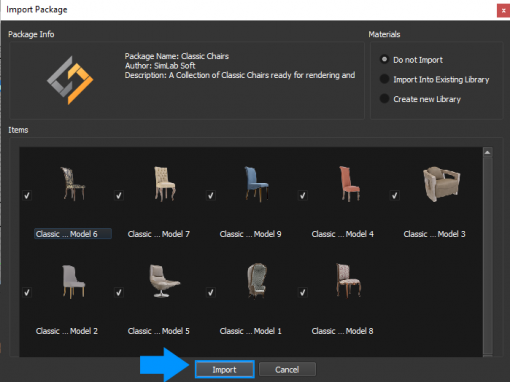Screen dimensions: 510x382
Task: Uncheck the Classic Model 7 checkbox
Action: tap(119, 195)
